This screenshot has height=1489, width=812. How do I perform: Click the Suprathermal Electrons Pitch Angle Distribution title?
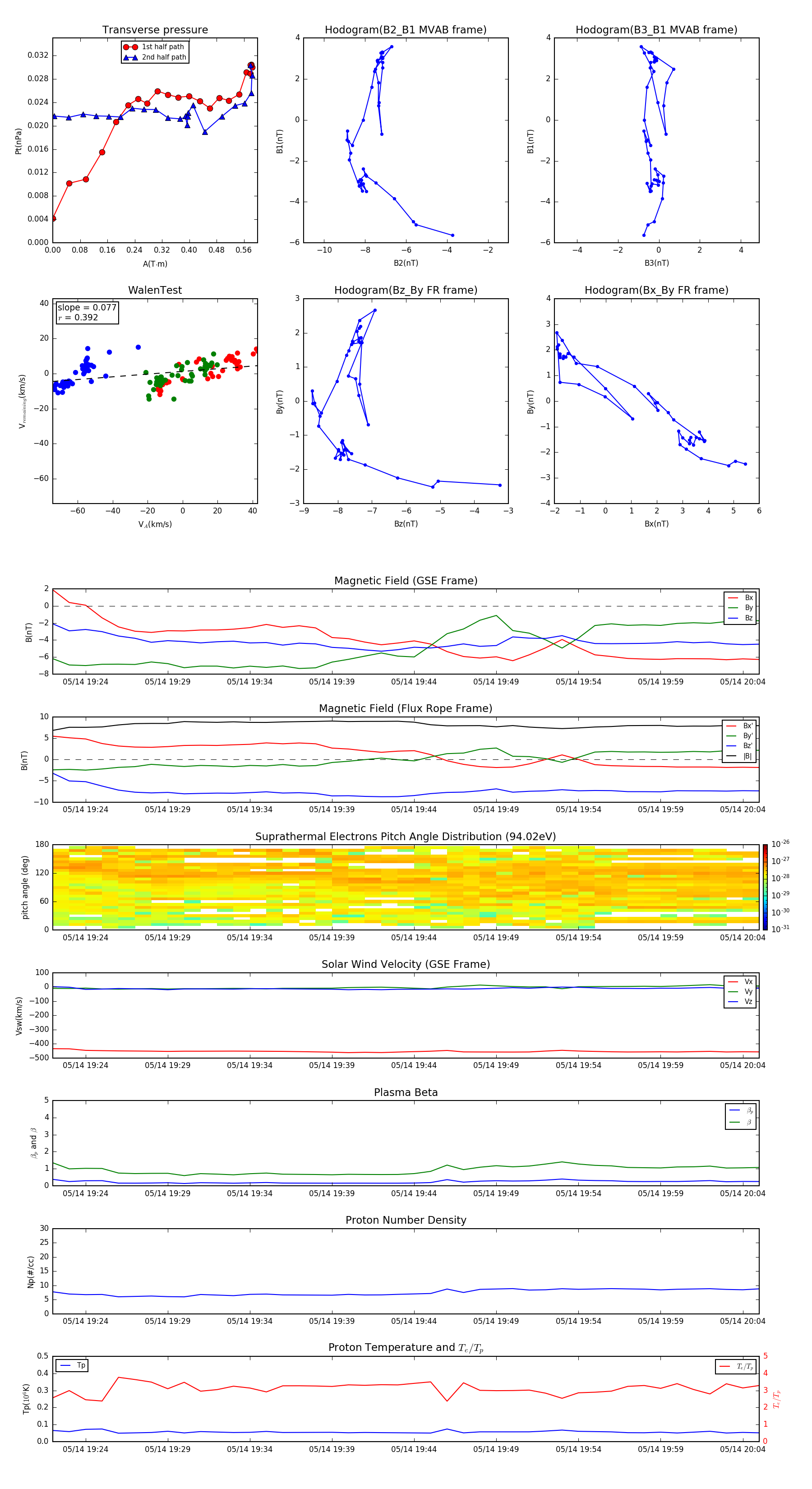406,837
